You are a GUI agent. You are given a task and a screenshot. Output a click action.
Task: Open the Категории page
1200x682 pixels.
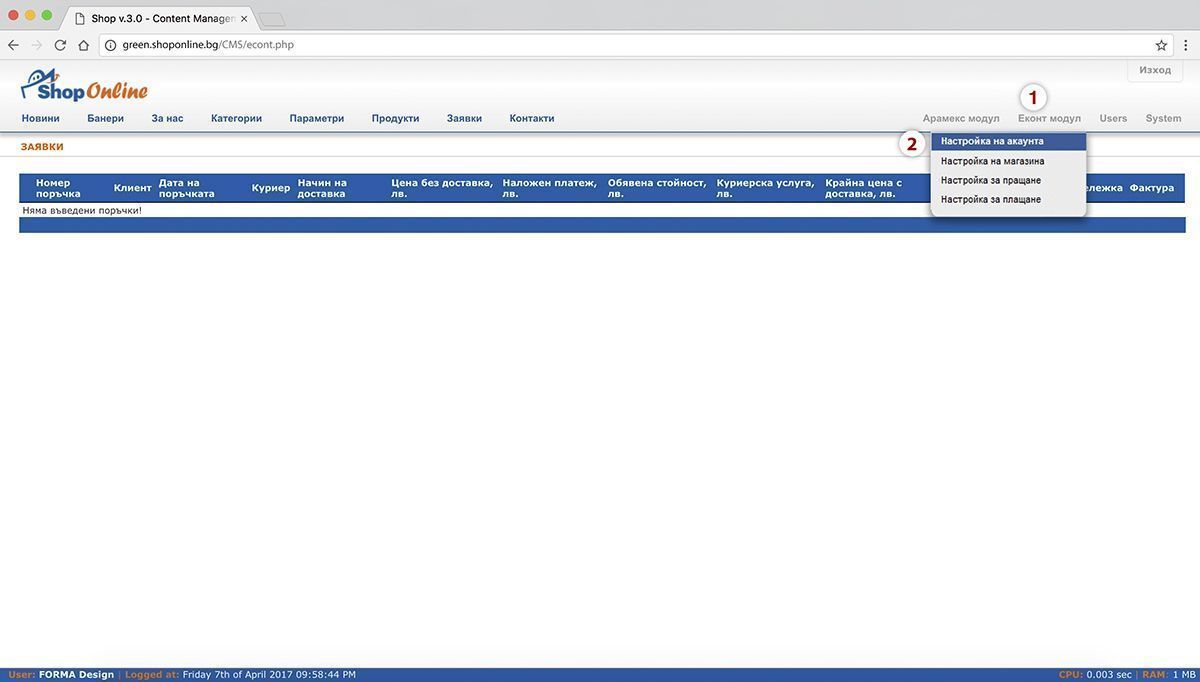(x=236, y=118)
